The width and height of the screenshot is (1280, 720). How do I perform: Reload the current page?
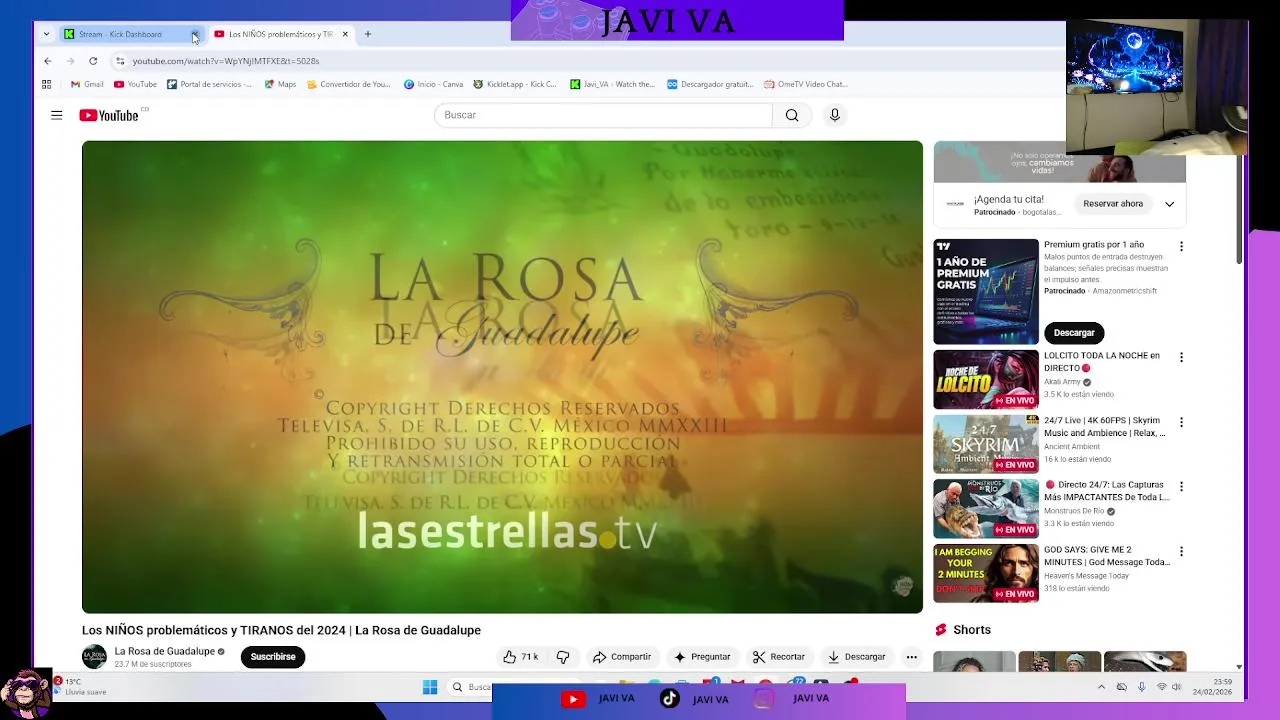93,61
